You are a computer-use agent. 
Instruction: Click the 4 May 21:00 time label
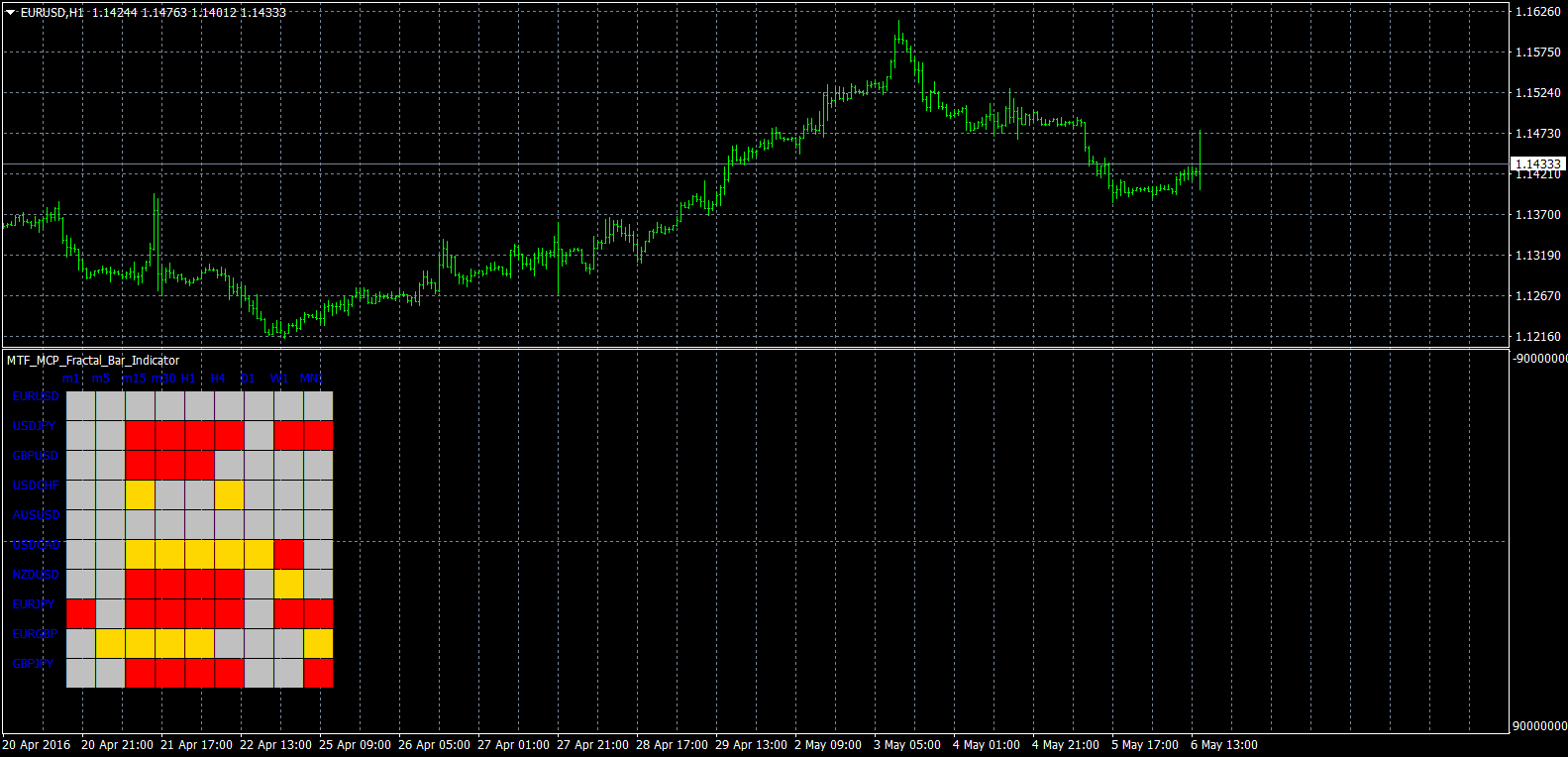(1066, 745)
